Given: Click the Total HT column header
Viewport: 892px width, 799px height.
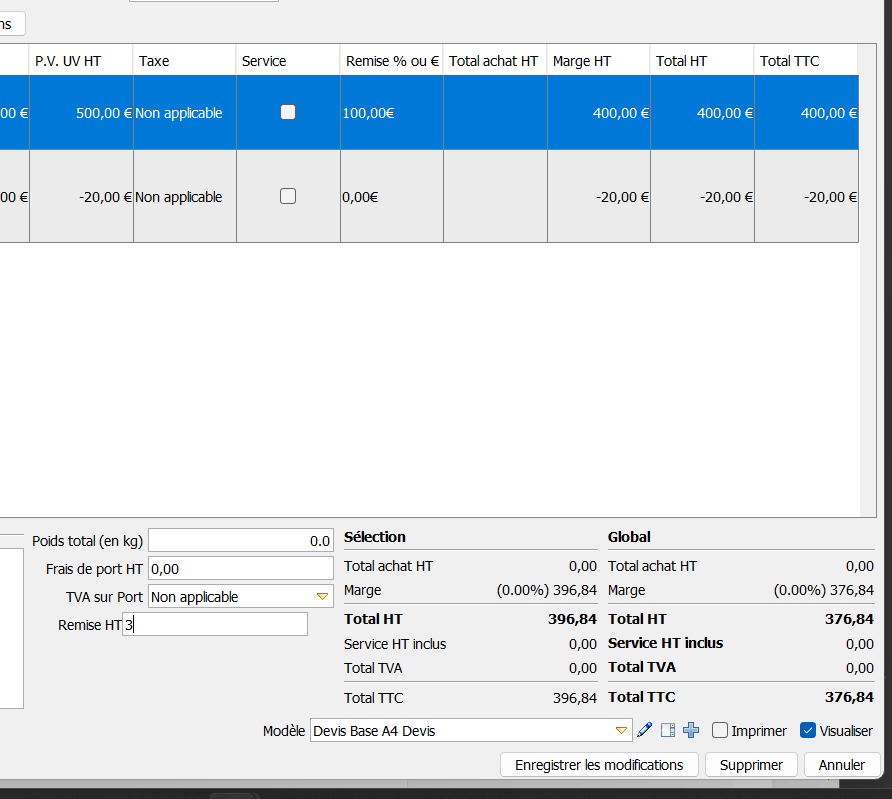Looking at the screenshot, I should pos(702,60).
